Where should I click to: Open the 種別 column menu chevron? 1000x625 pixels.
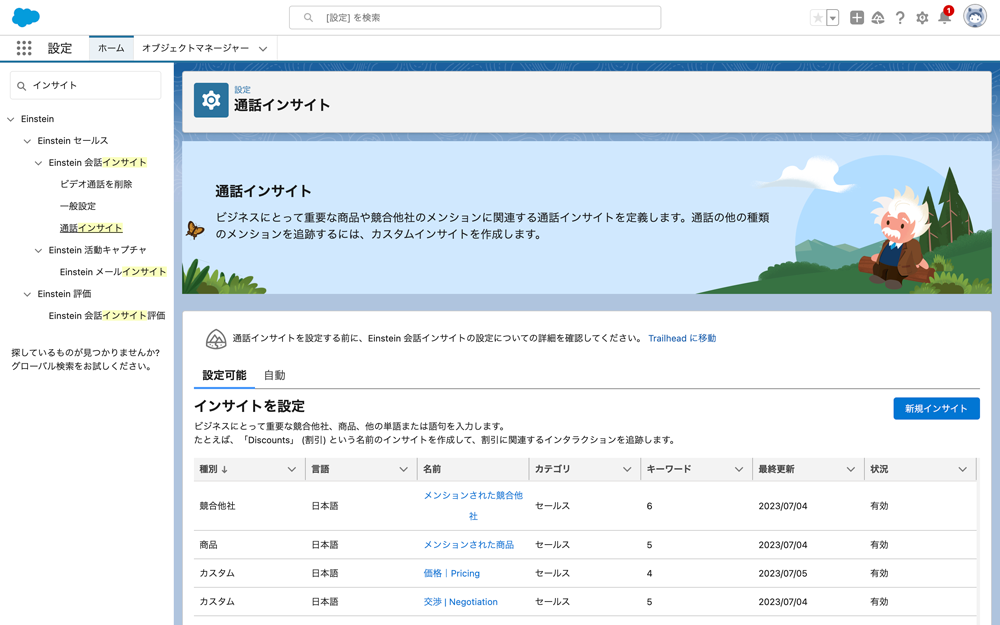[x=292, y=469]
